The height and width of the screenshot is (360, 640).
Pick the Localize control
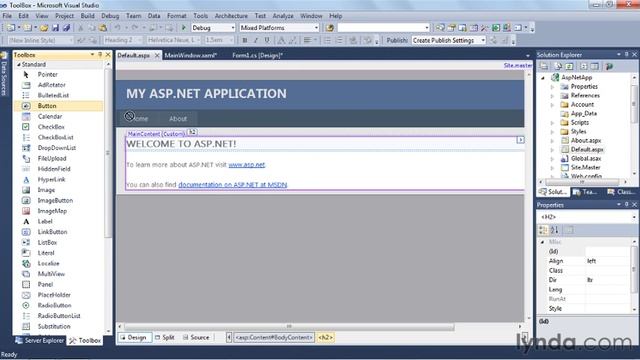tap(48, 263)
